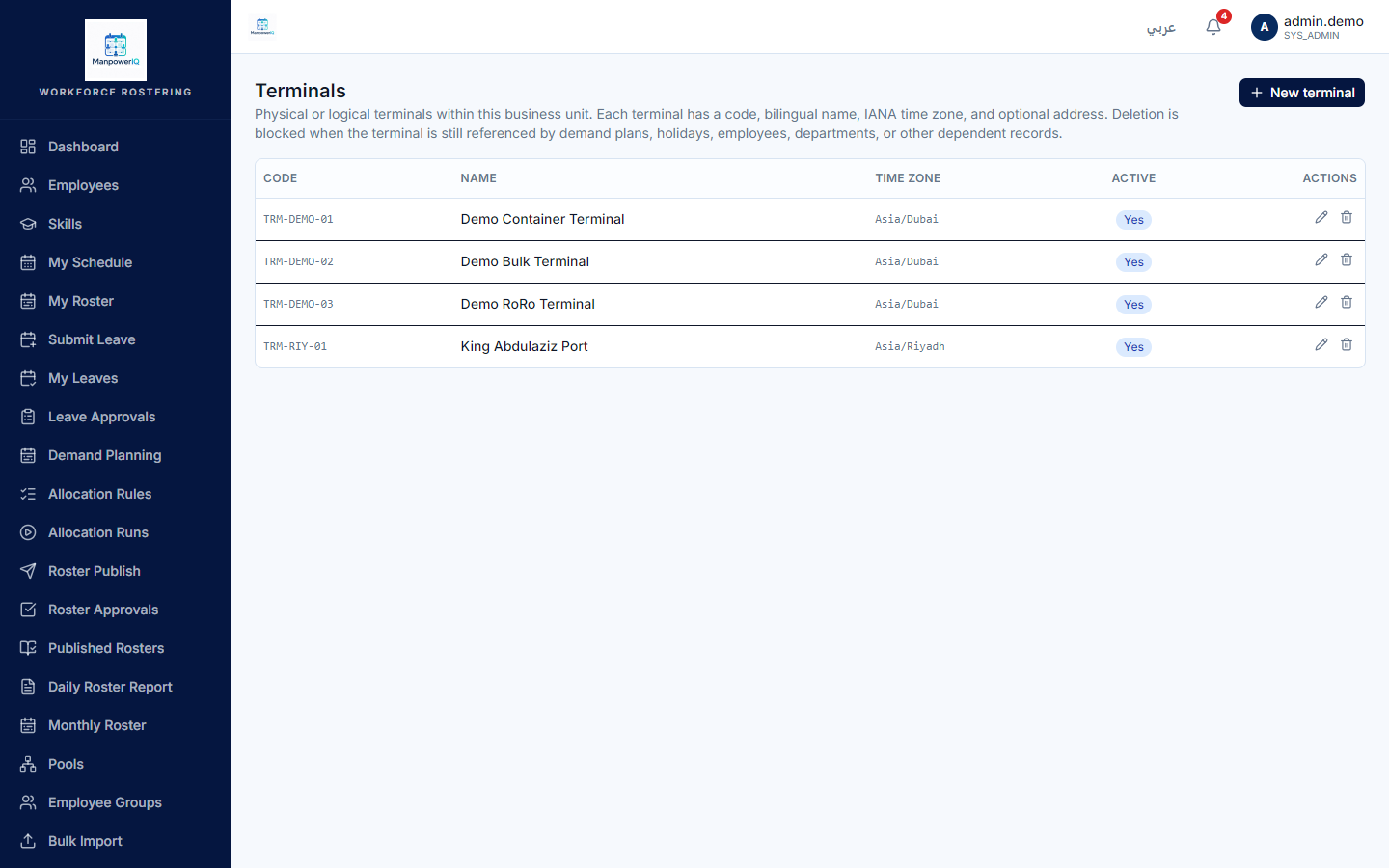Click the name Demo RoRo Terminal
Image resolution: width=1389 pixels, height=868 pixels.
pyautogui.click(x=528, y=304)
